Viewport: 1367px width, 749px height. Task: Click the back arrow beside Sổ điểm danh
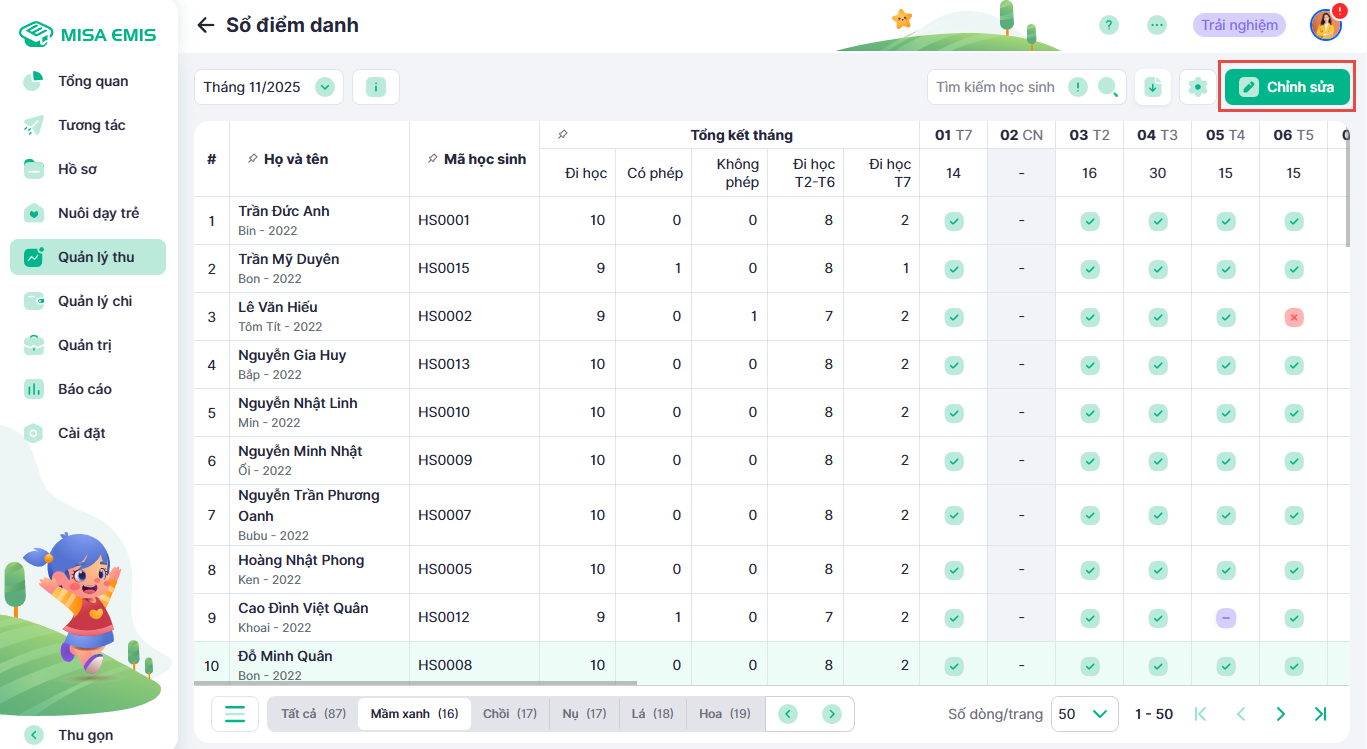pyautogui.click(x=206, y=25)
